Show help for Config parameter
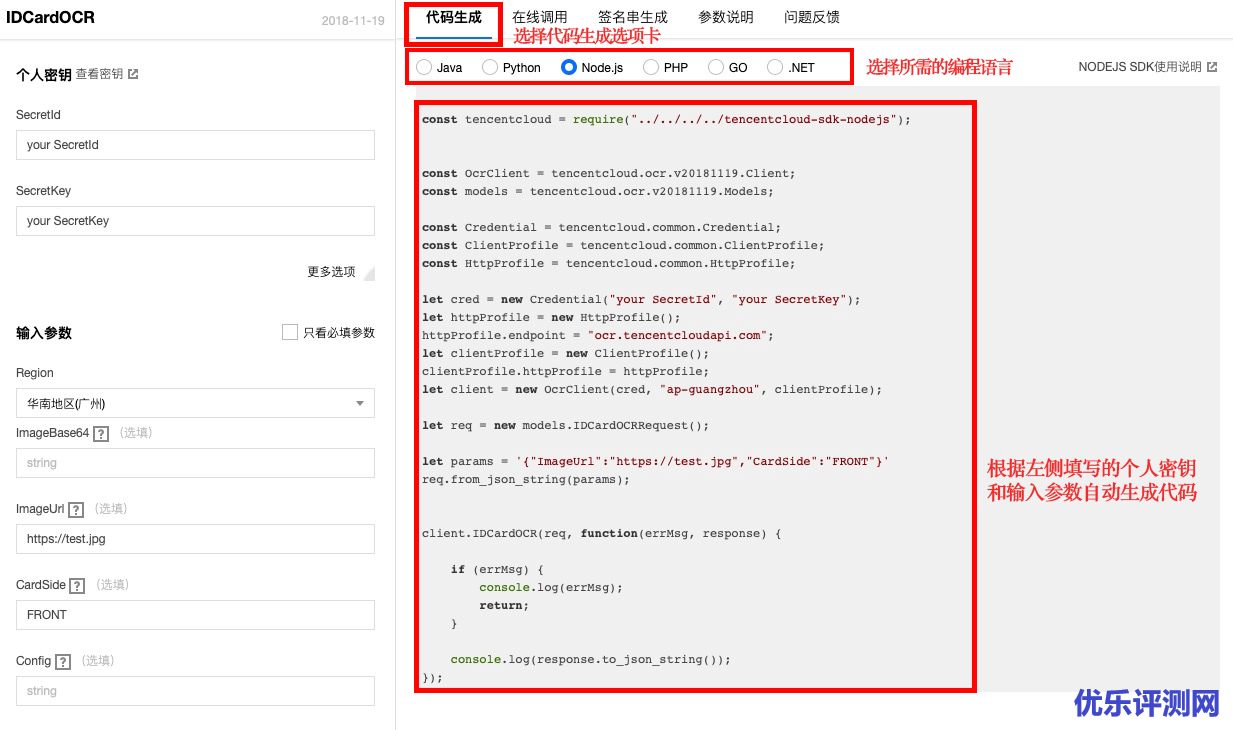This screenshot has height=730, width=1233. click(63, 662)
